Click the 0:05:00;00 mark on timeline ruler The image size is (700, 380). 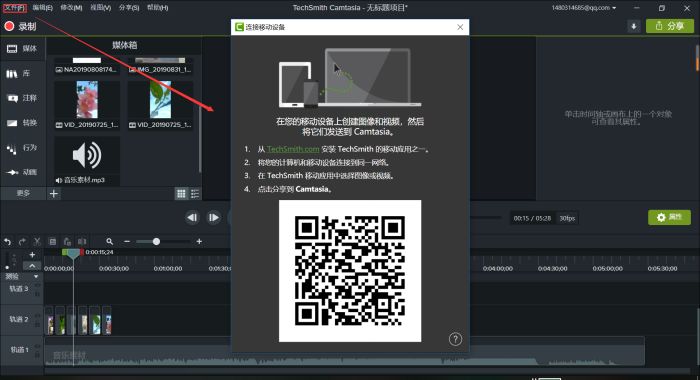click(608, 269)
